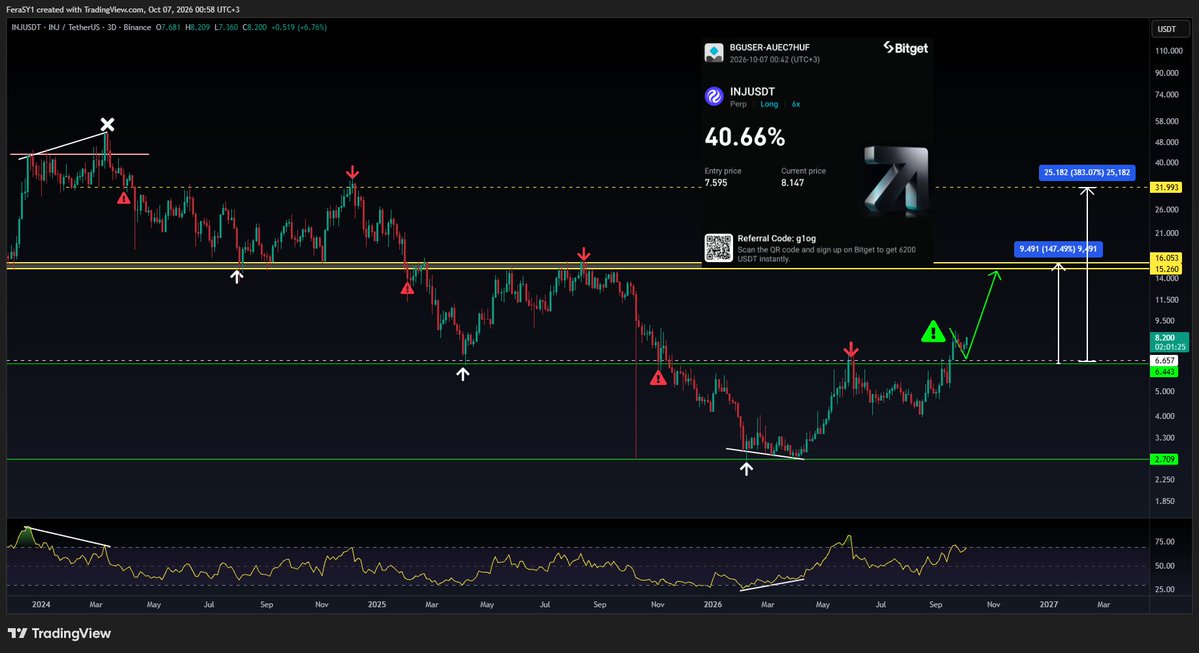Image resolution: width=1199 pixels, height=653 pixels.
Task: Click the 16.053 yellow price label
Action: 1167,258
